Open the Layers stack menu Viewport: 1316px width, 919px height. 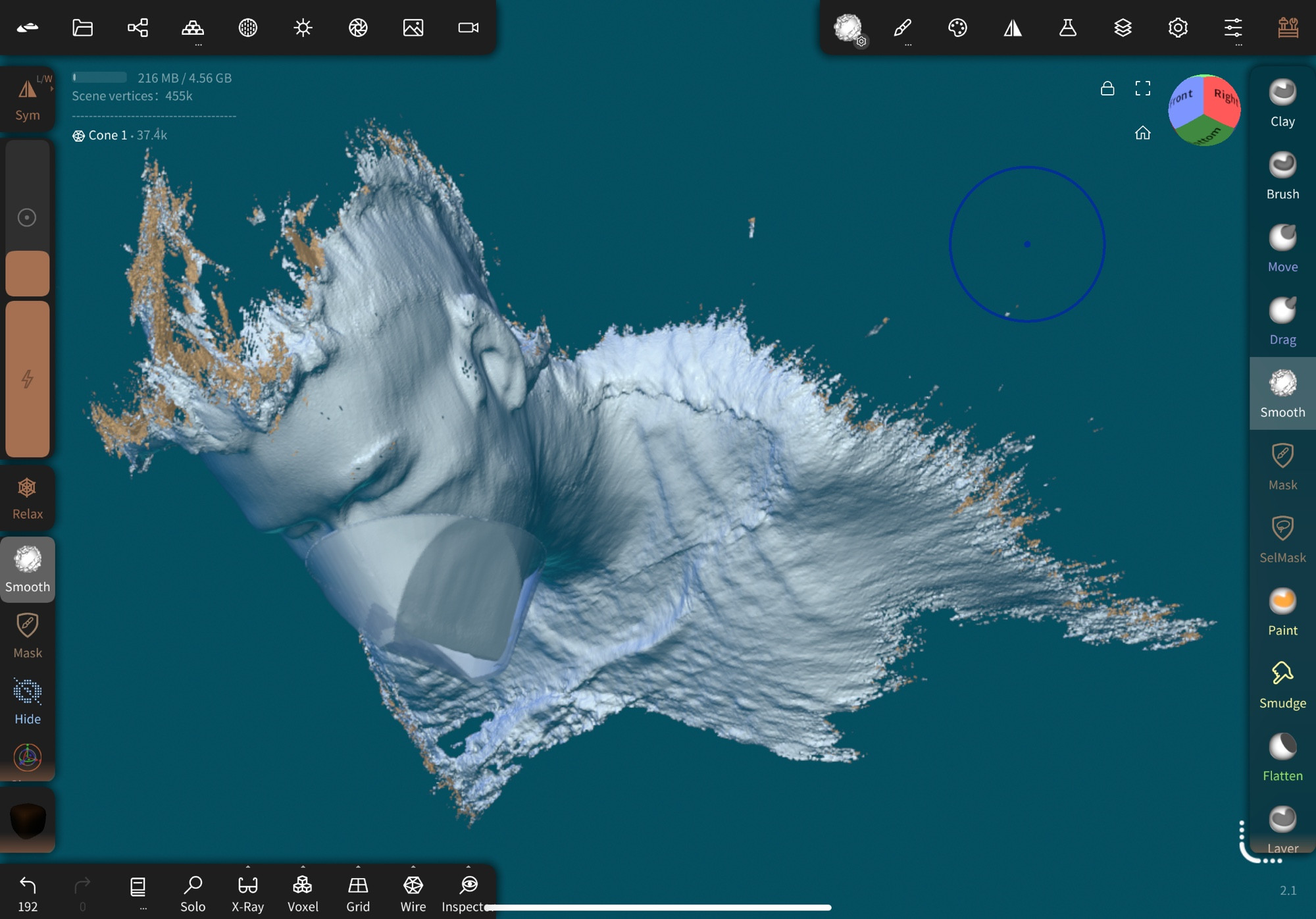1123,28
